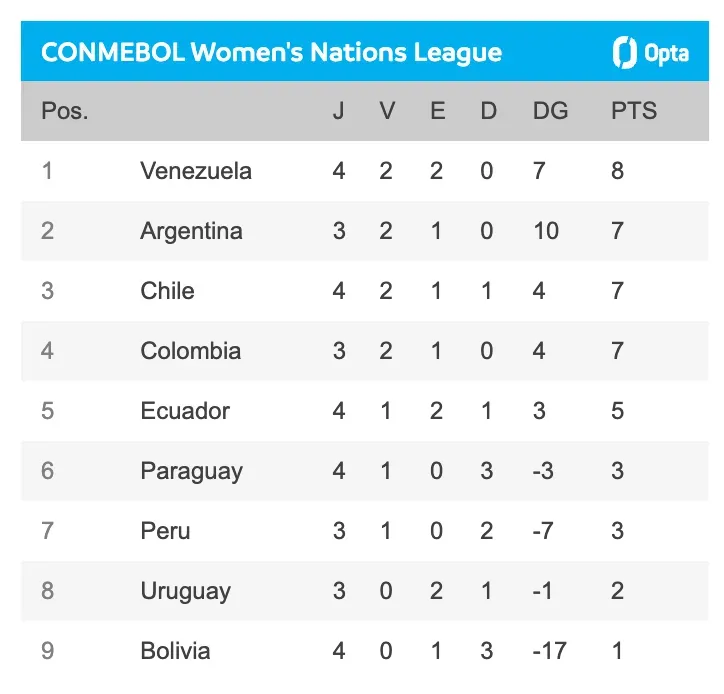Open the Venezuela team row

pyautogui.click(x=196, y=171)
